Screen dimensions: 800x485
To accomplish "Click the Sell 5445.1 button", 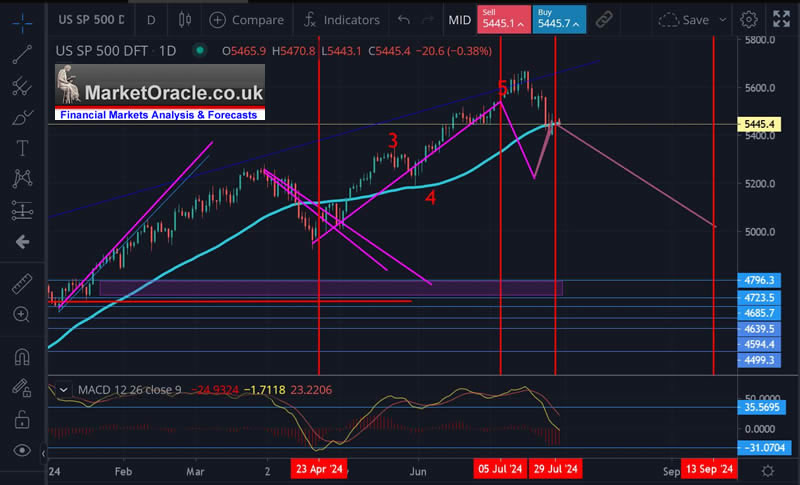I will point(504,20).
